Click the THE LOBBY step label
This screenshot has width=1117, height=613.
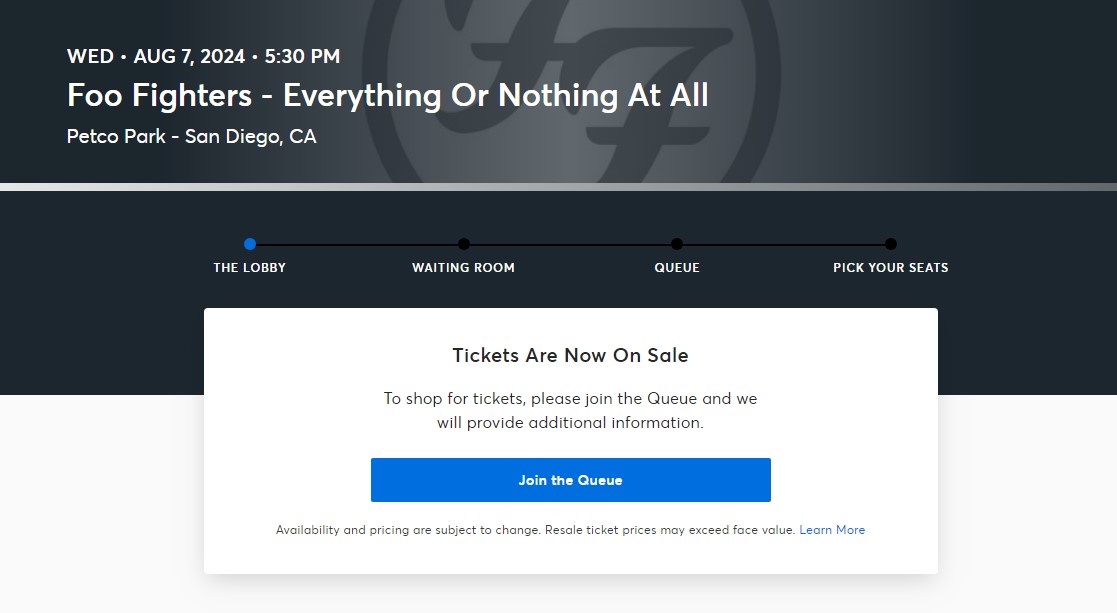pyautogui.click(x=250, y=268)
